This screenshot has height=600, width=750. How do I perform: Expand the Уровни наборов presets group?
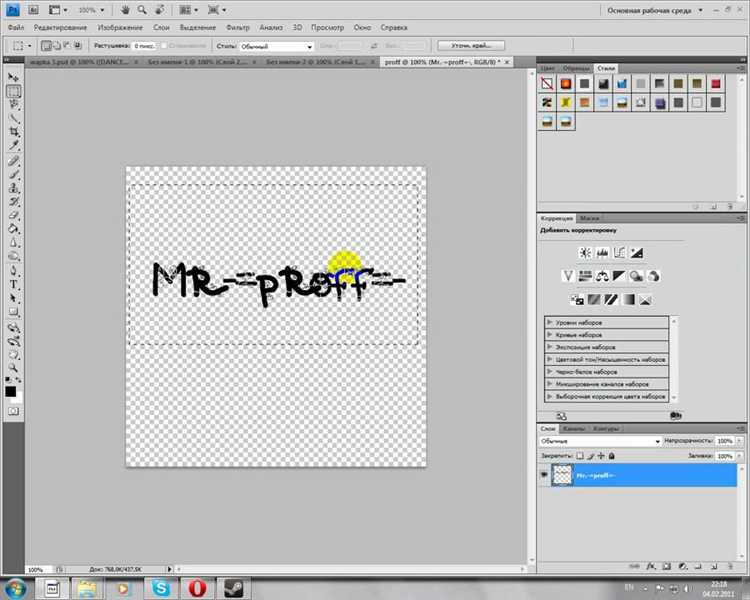click(x=550, y=322)
